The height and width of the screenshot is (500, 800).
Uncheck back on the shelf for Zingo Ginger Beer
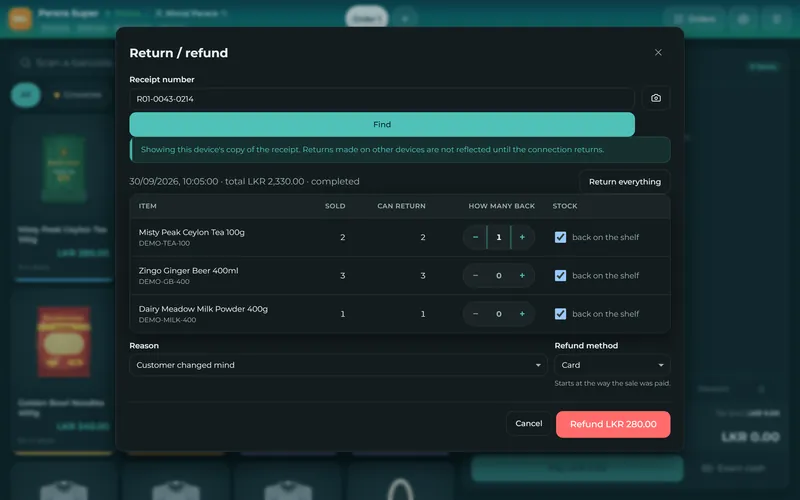[x=560, y=276]
